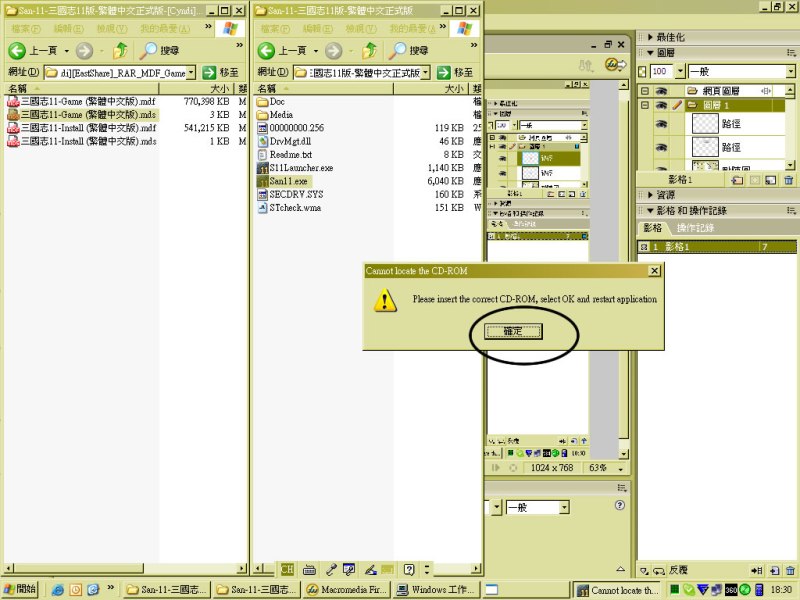Select 三國志11-Game (繁體中文版).mdf file
Viewport: 800px width, 600px height.
tap(81, 102)
